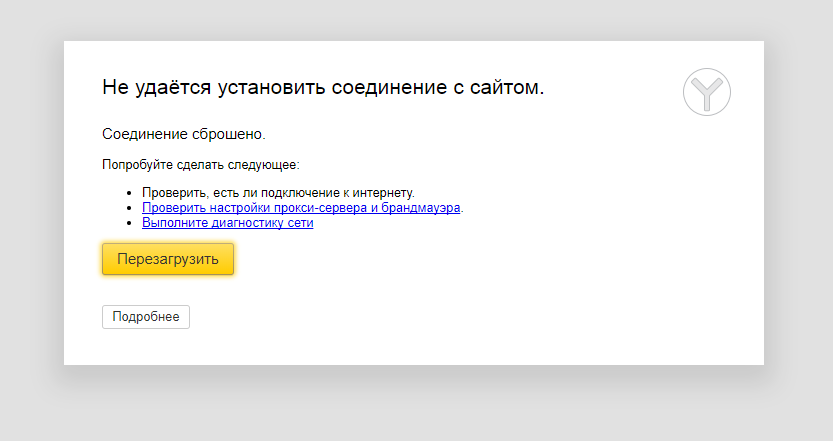Viewport: 833px width, 441px height.
Task: Open details with the Подробнее button
Action: [x=146, y=317]
